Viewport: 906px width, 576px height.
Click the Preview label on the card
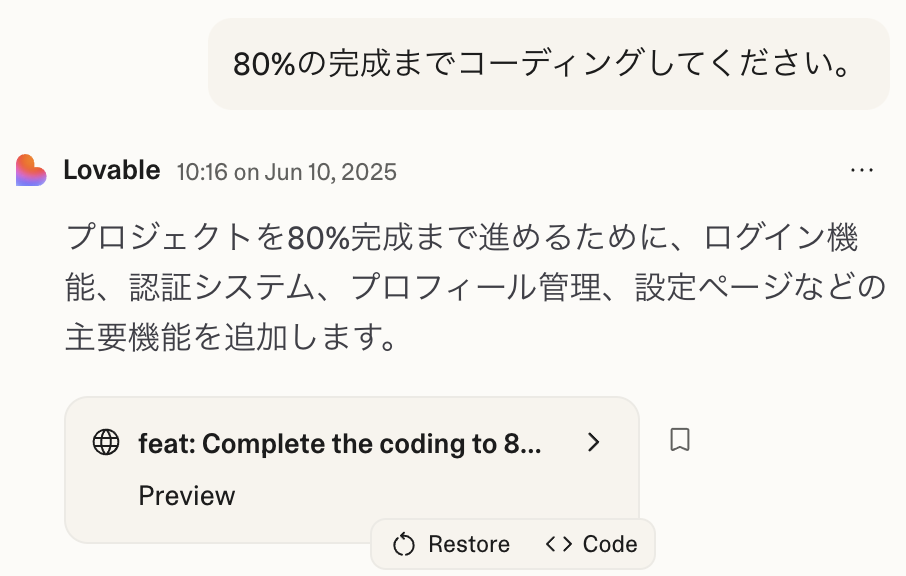coord(187,496)
